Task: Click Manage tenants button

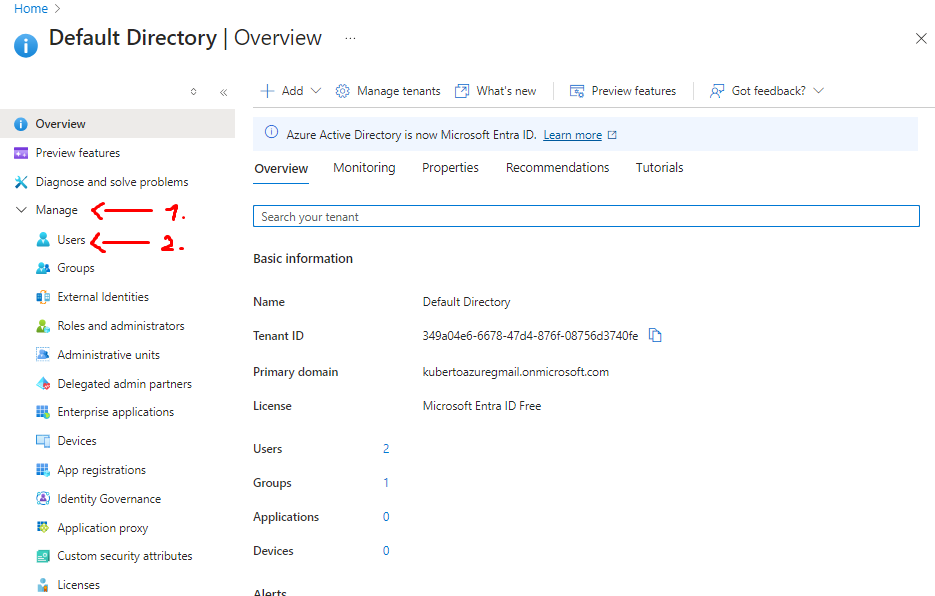Action: coord(388,91)
